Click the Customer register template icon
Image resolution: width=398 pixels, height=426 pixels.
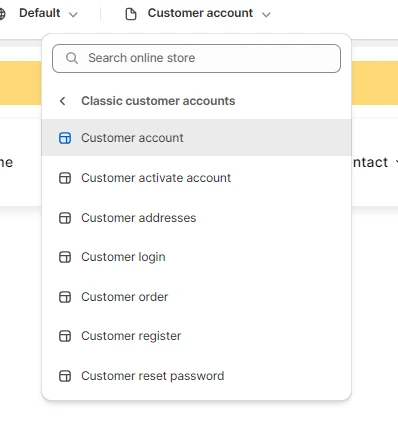[x=65, y=336]
